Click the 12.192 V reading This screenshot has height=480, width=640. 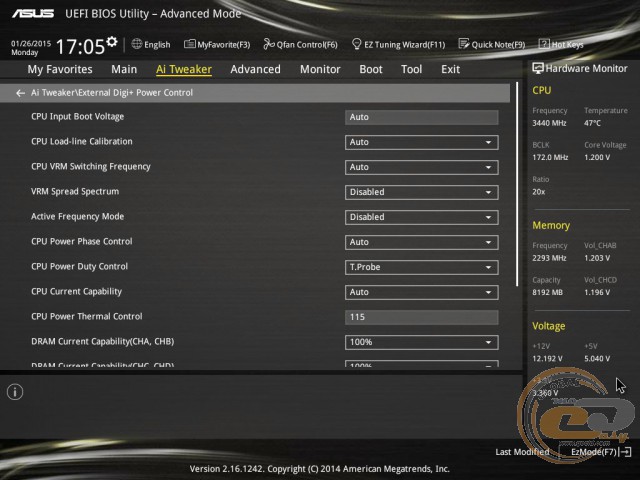(547, 359)
